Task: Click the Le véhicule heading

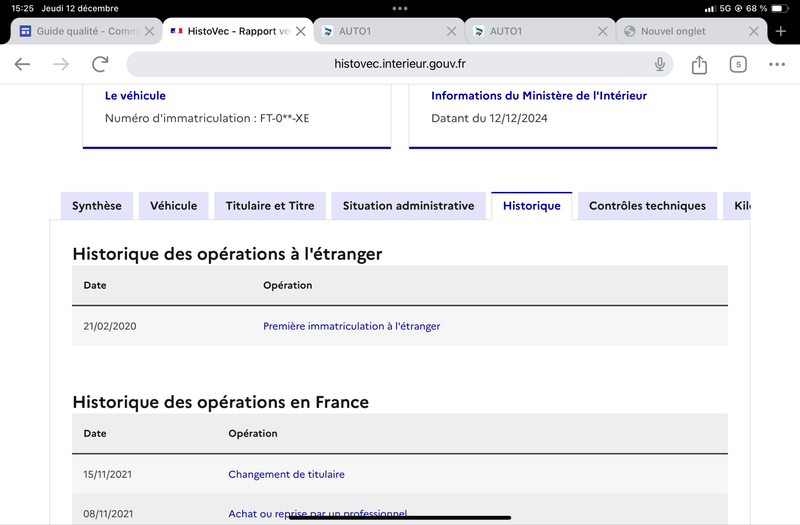Action: [135, 96]
